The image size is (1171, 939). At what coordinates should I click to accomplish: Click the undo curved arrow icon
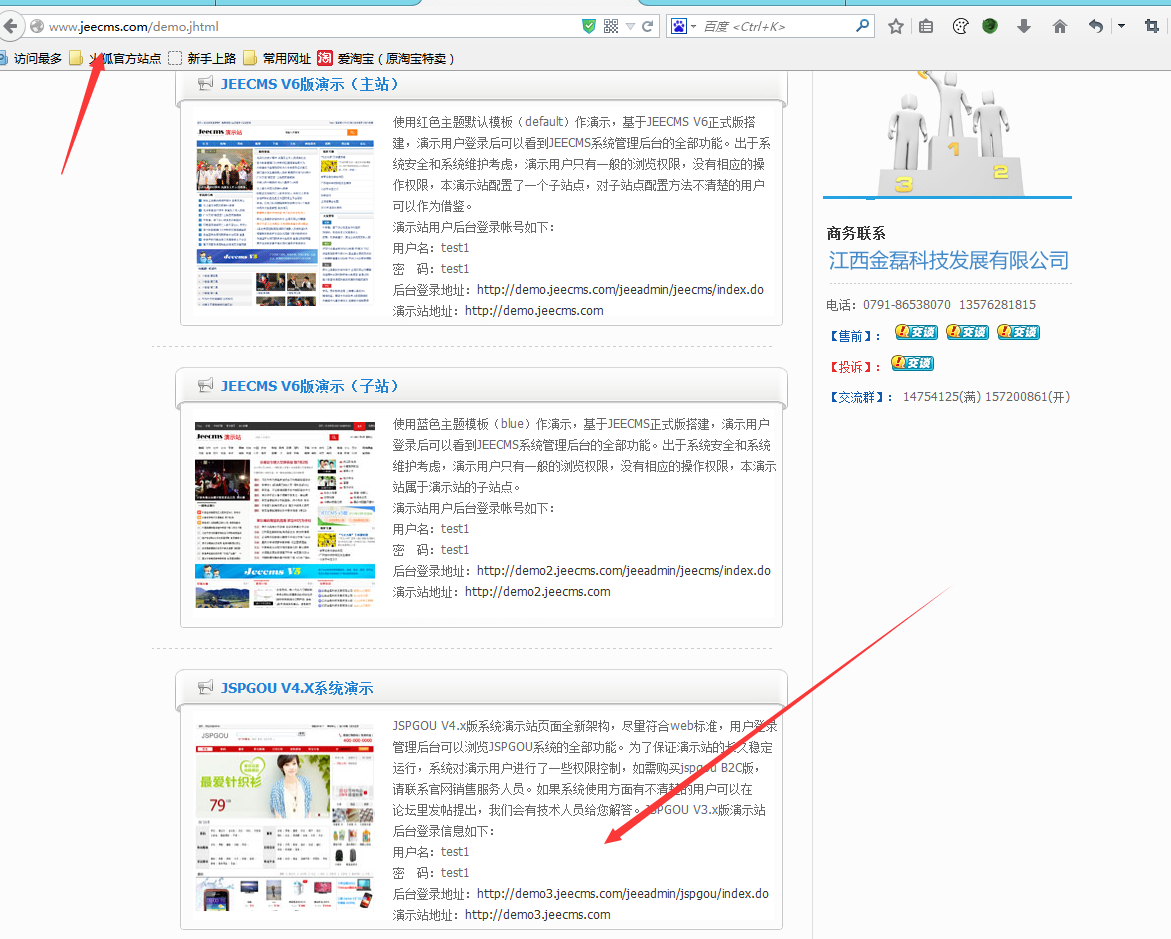coord(1096,27)
